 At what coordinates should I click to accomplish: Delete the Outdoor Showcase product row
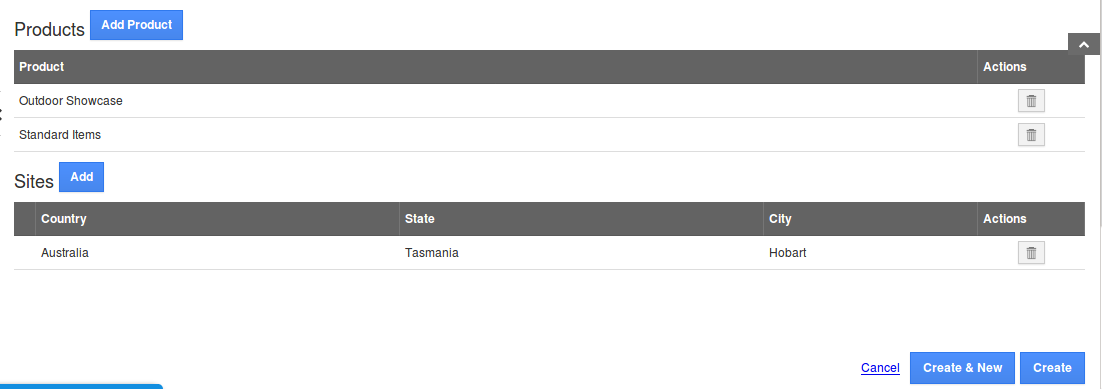point(1031,101)
